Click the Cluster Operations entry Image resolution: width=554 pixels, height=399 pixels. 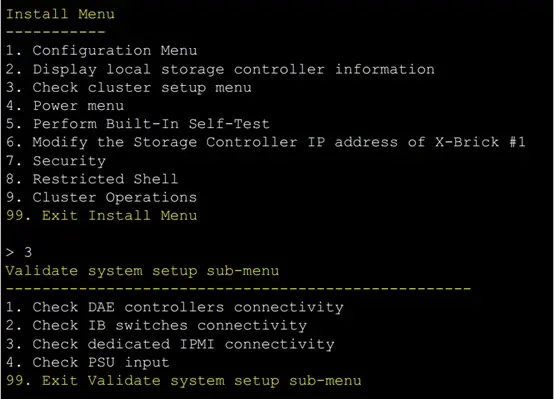click(101, 197)
